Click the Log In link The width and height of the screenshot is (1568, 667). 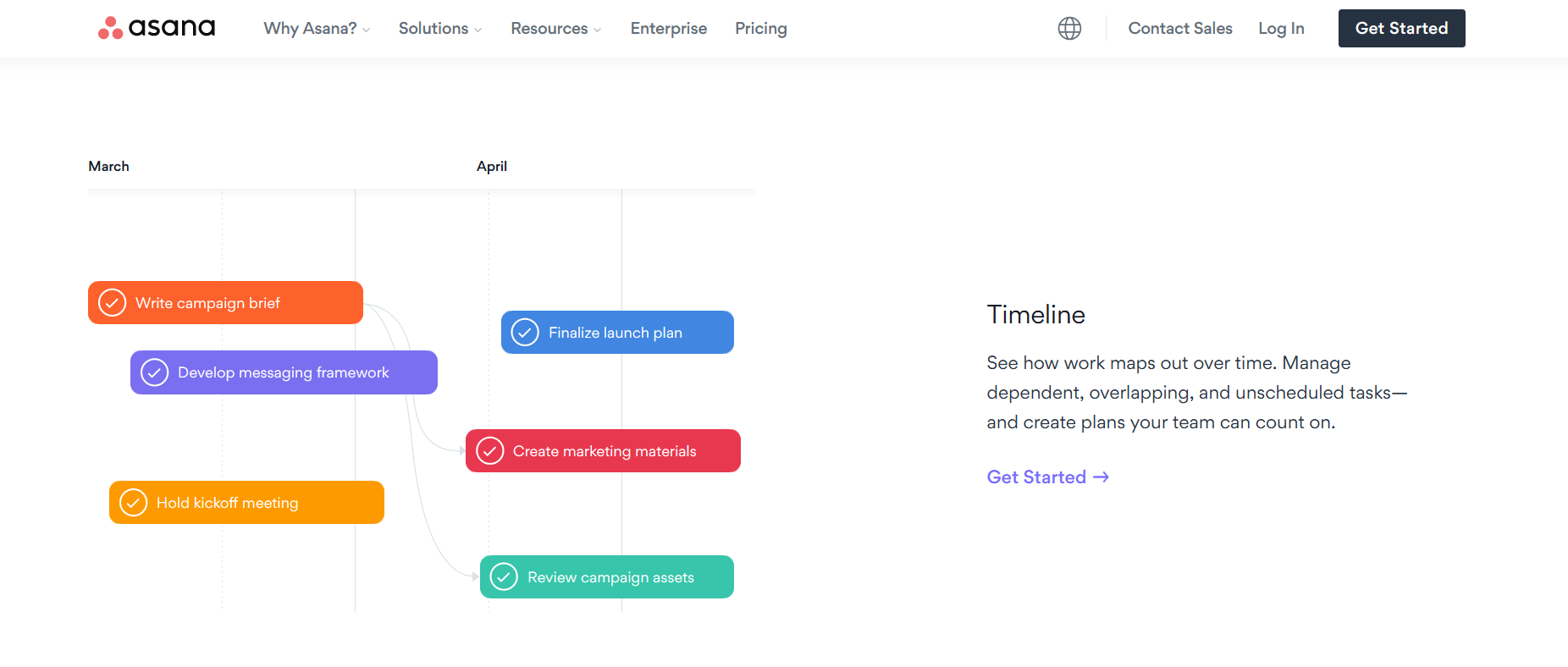[1280, 29]
